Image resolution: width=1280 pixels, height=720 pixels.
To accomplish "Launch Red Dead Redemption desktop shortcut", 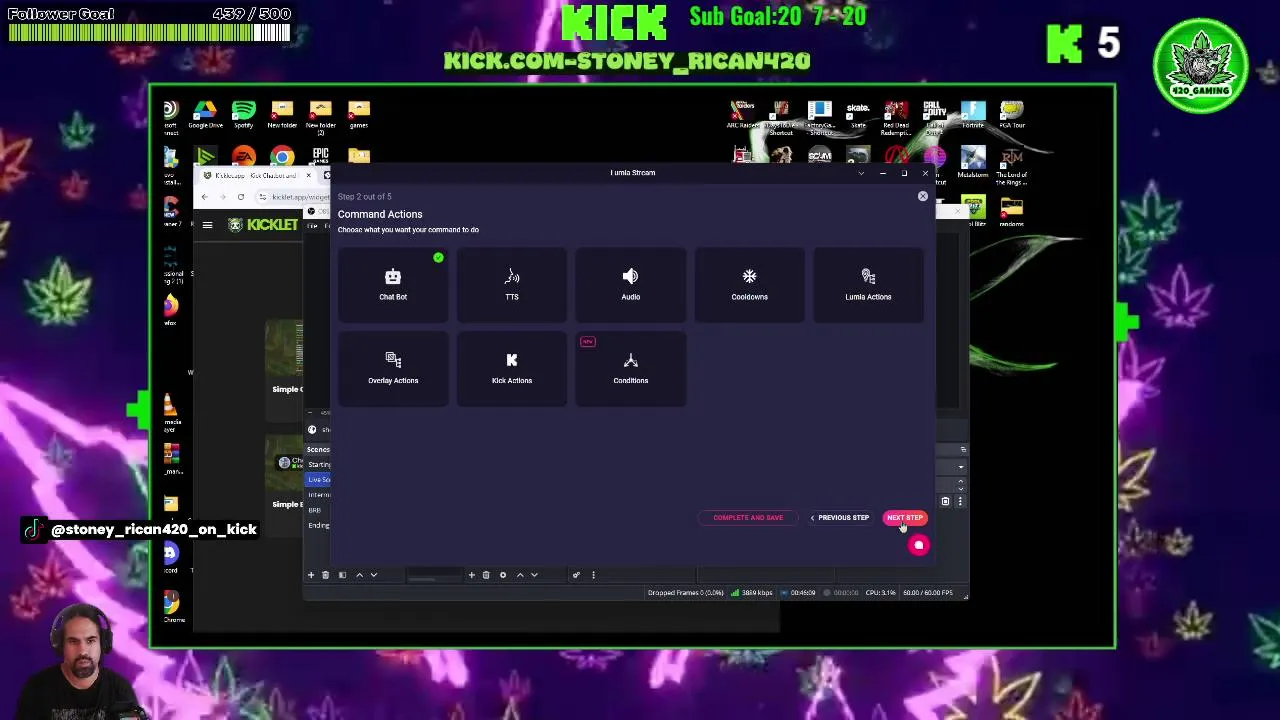I will (896, 118).
